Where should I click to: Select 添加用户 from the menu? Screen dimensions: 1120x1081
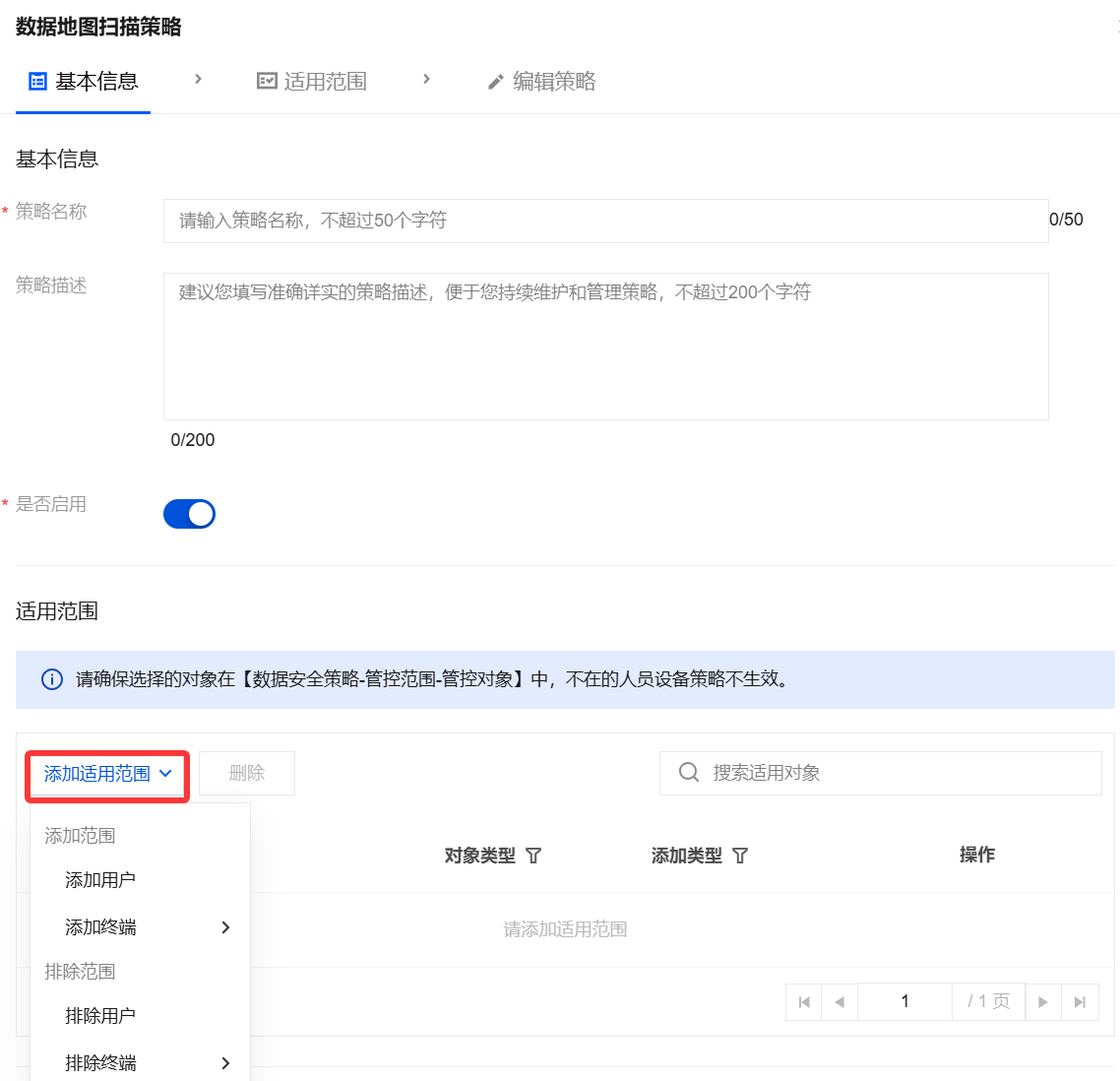click(x=100, y=880)
